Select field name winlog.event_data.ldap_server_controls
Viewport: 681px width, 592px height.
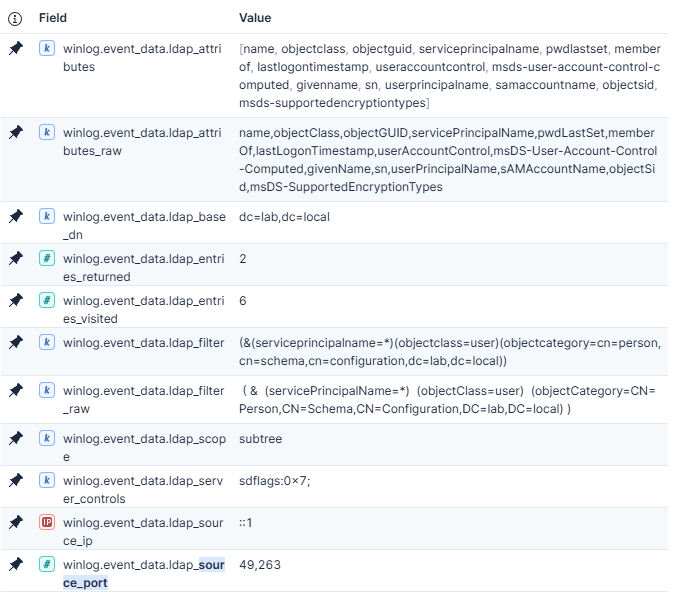143,489
